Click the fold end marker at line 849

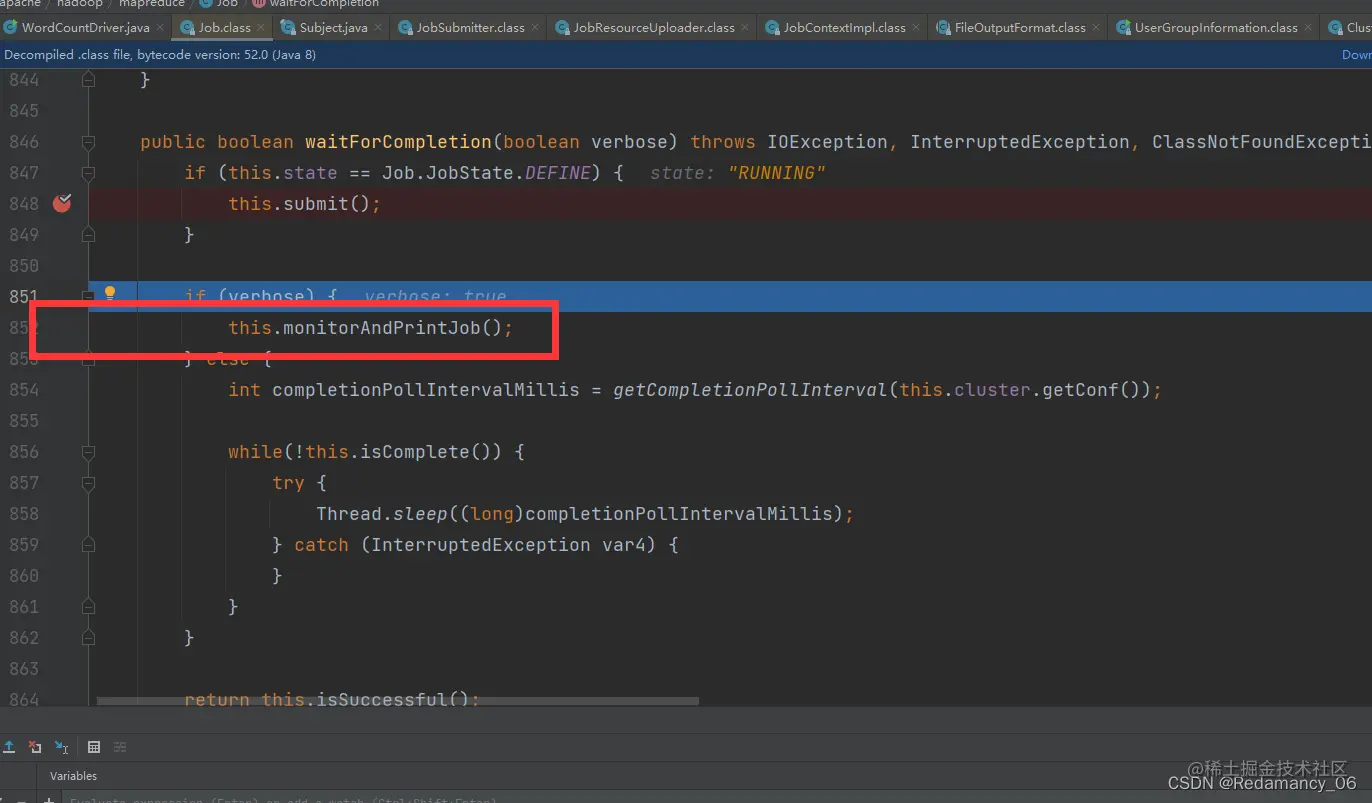88,234
